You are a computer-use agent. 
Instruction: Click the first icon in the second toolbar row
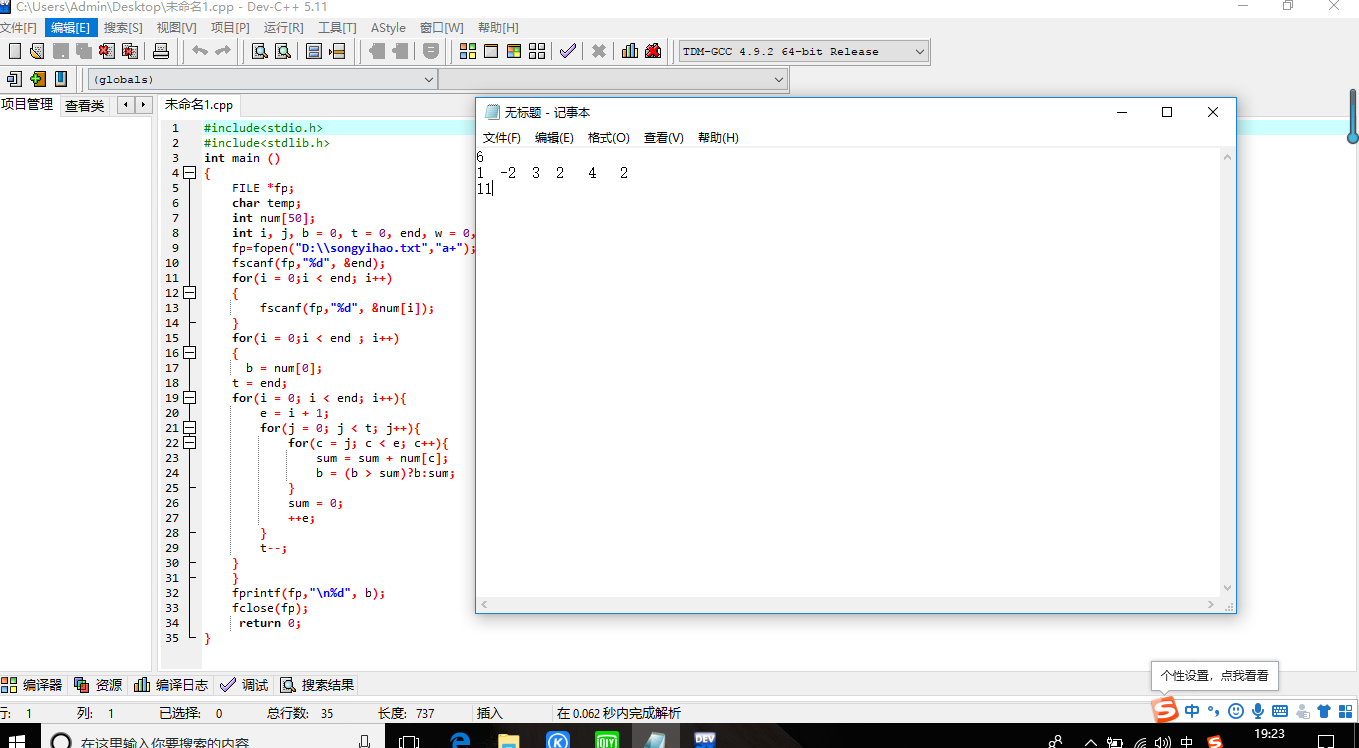(x=15, y=79)
